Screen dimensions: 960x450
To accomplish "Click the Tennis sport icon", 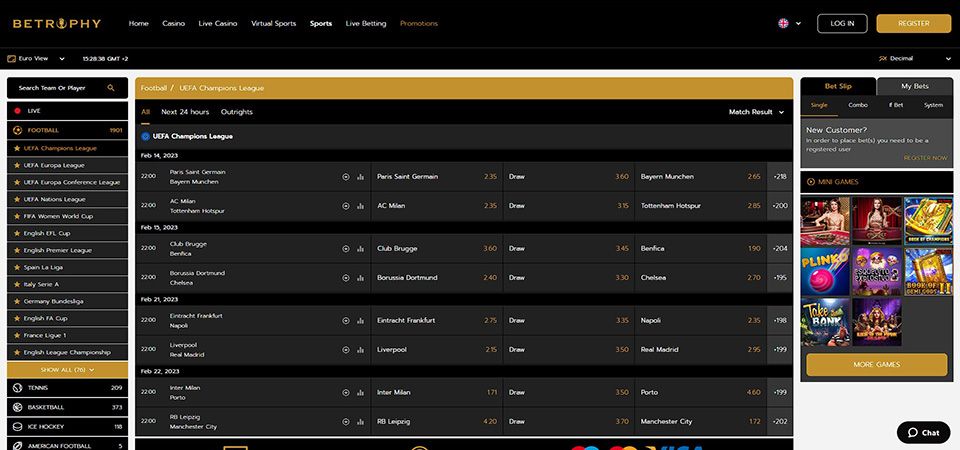I will 17,388.
